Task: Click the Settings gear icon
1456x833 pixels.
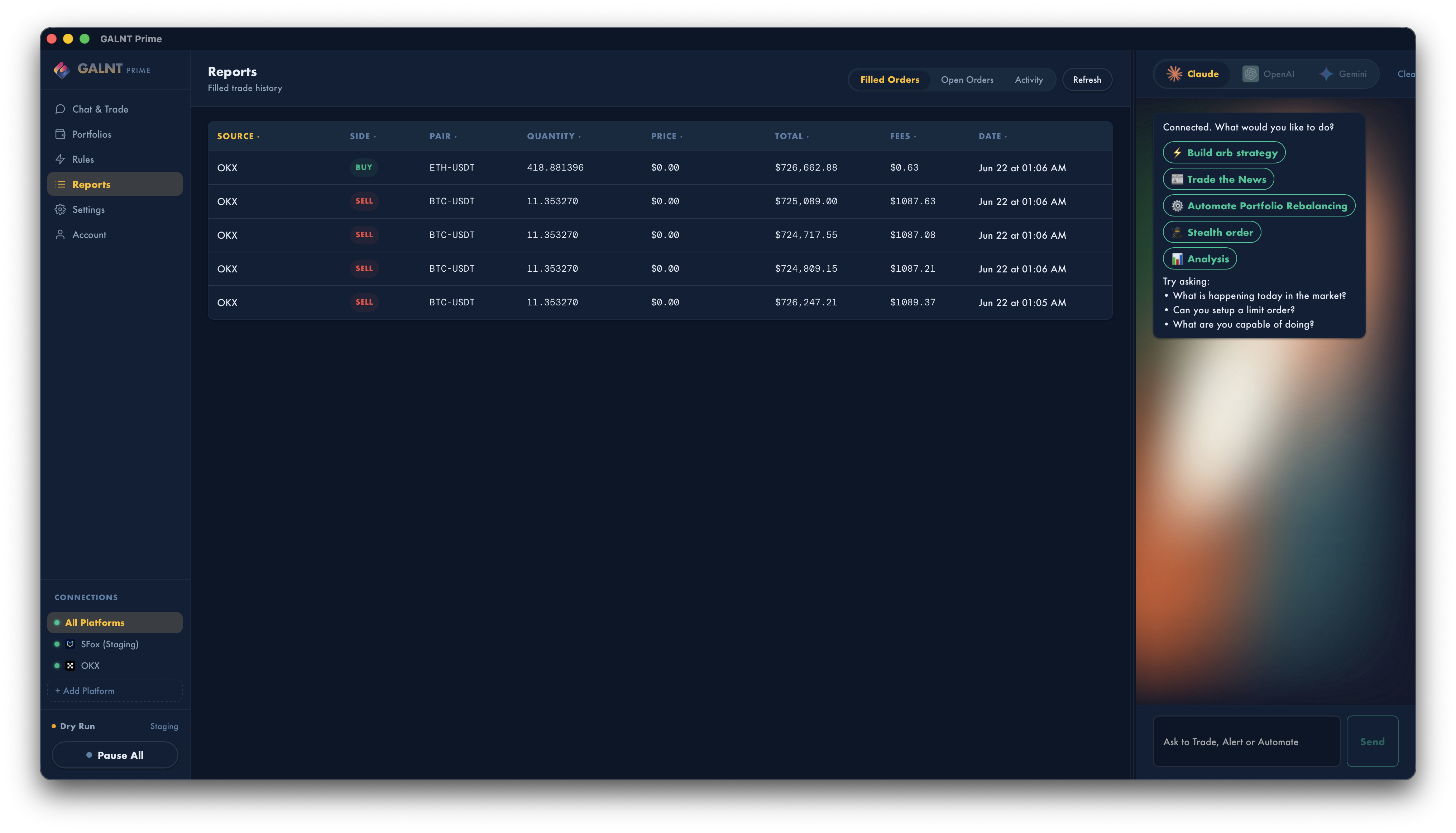Action: [x=60, y=209]
